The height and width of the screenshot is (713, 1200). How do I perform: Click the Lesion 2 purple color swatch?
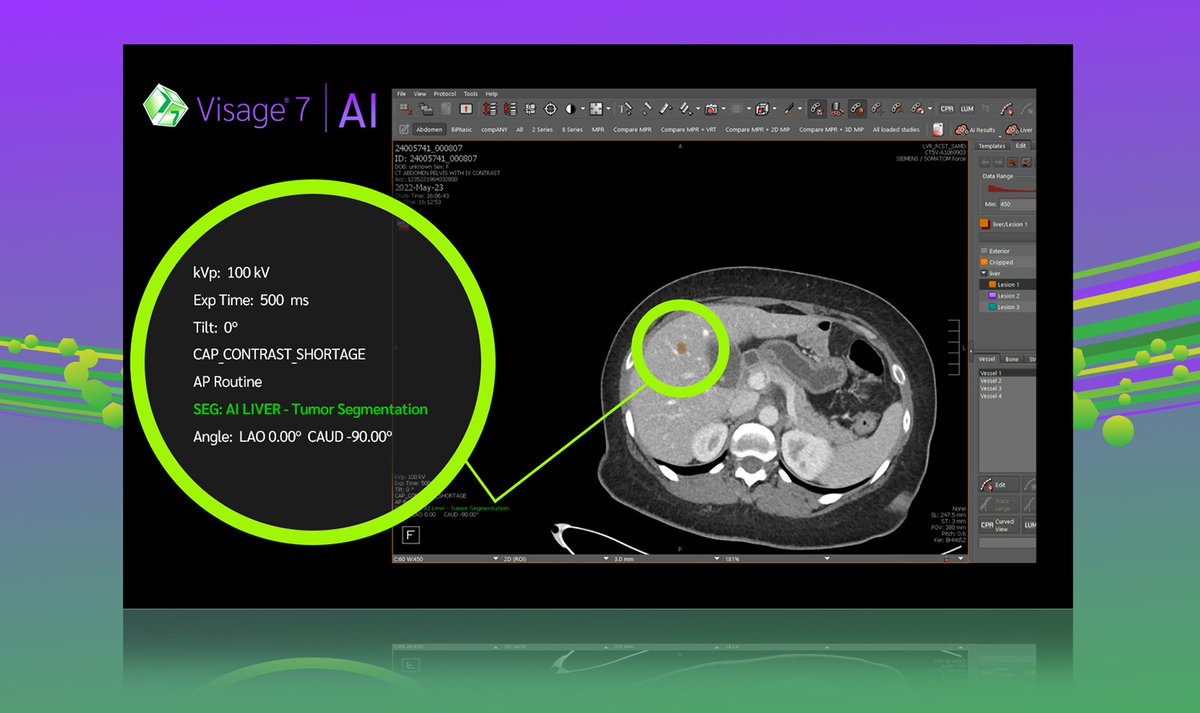click(993, 296)
